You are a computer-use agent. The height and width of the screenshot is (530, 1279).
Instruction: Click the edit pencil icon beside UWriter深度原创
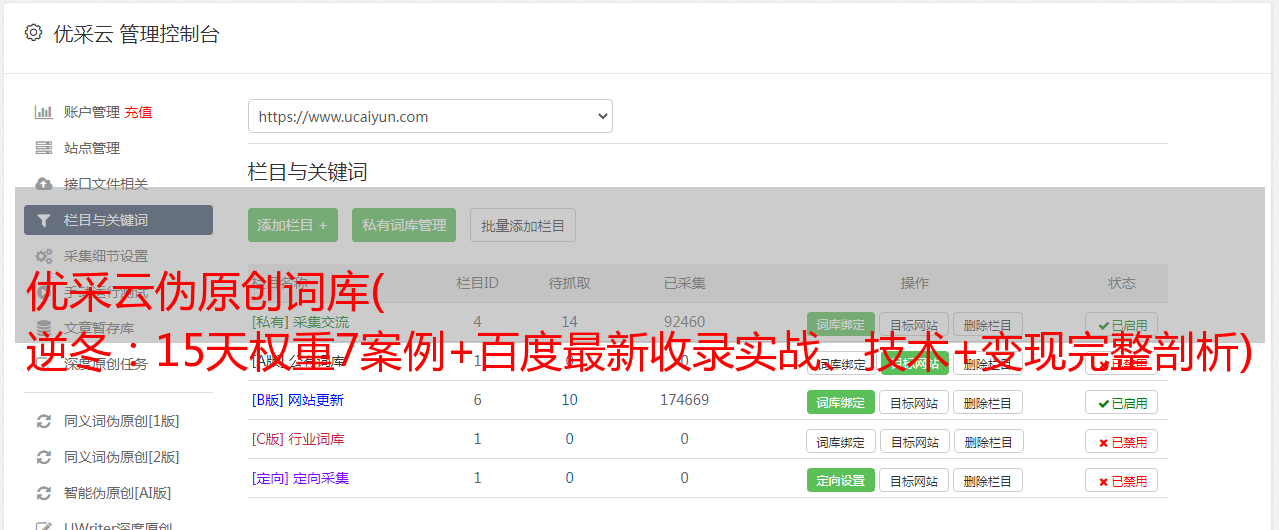[x=44, y=526]
